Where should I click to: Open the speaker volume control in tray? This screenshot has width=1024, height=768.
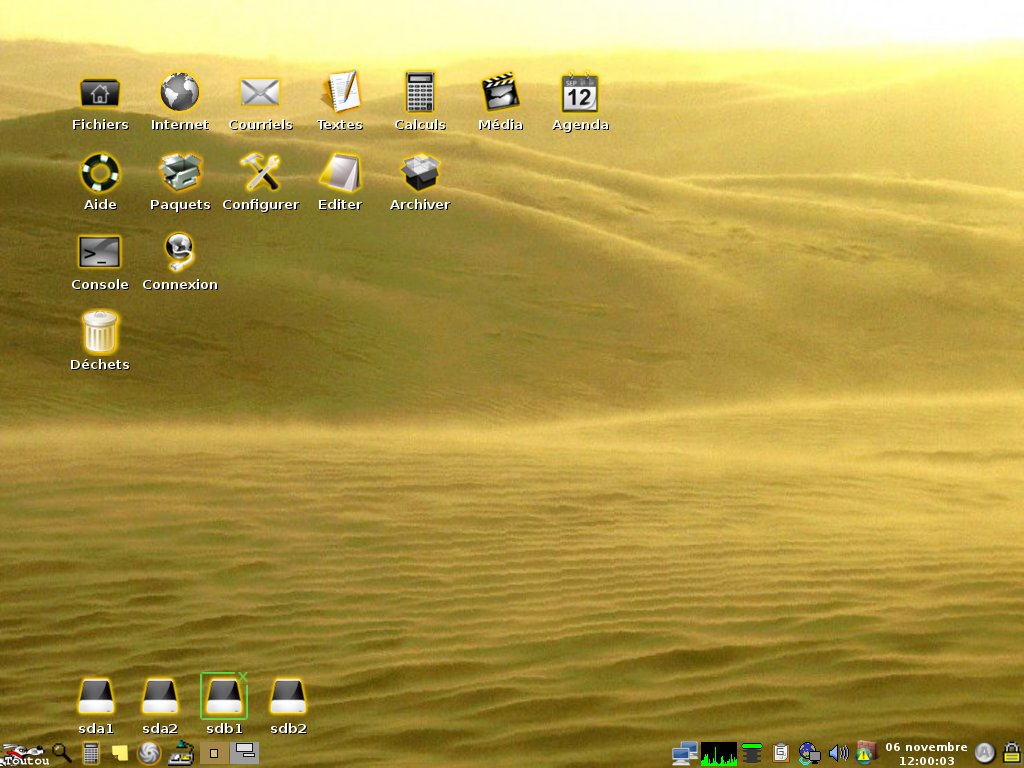click(839, 753)
